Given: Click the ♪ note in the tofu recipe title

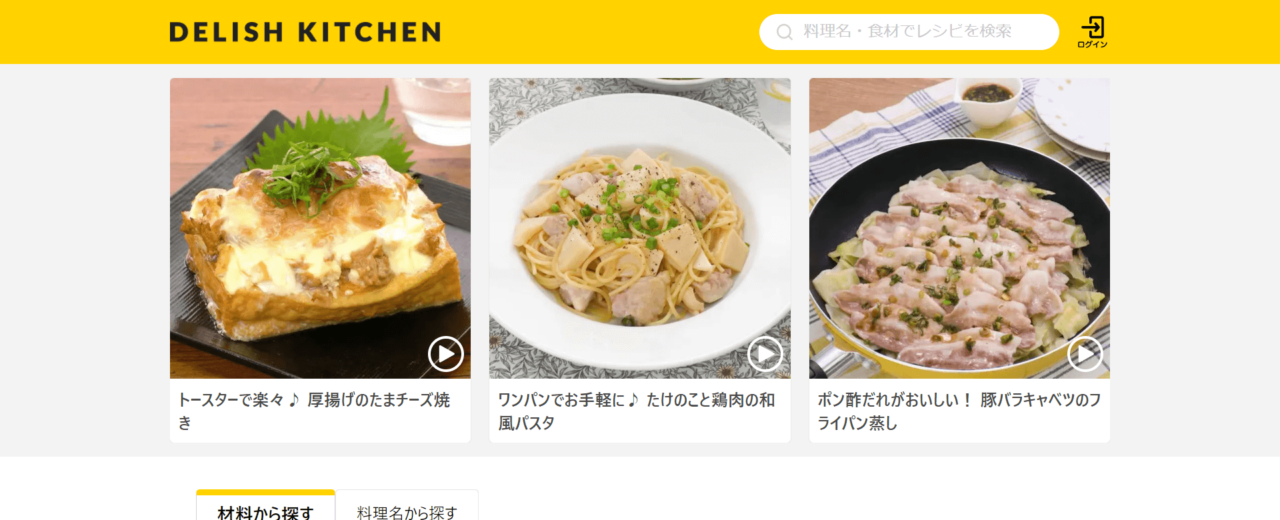Looking at the screenshot, I should 293,400.
